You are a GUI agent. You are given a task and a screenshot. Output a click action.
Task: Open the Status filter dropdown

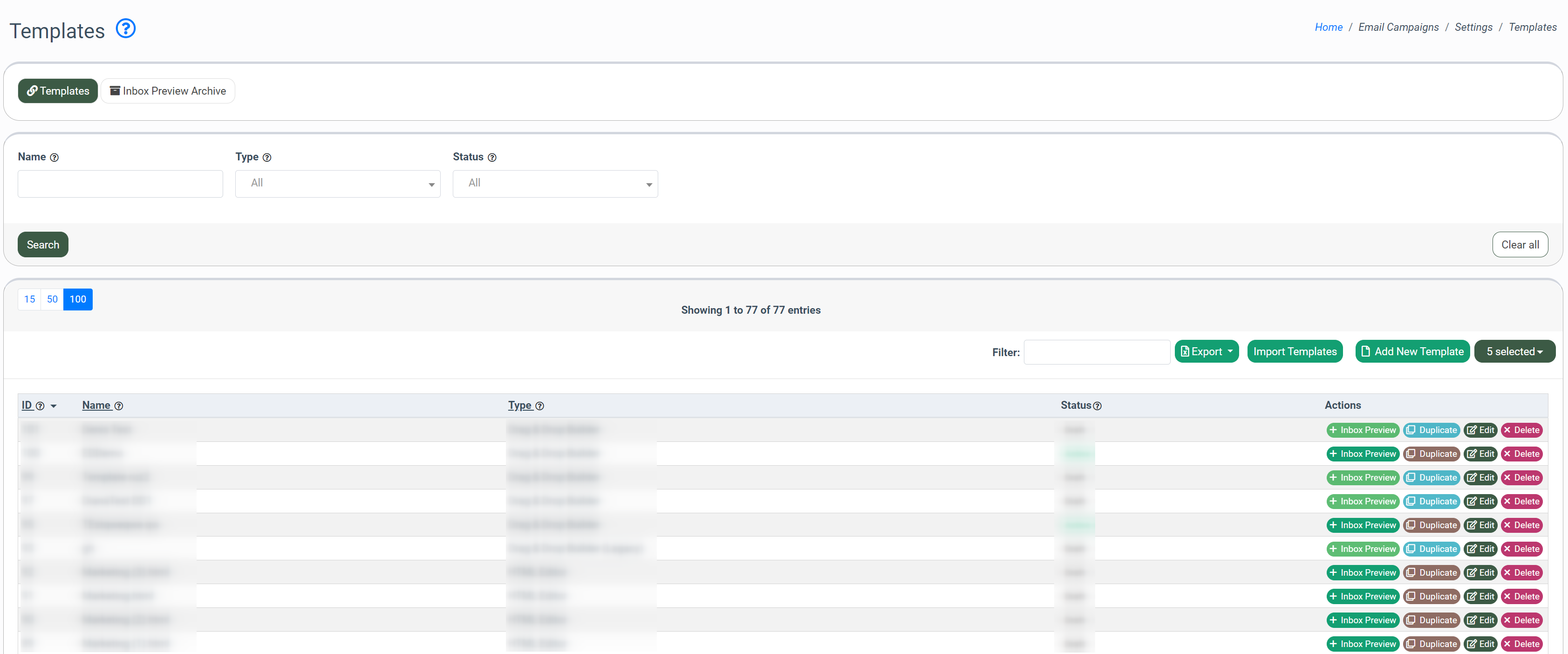pos(554,183)
